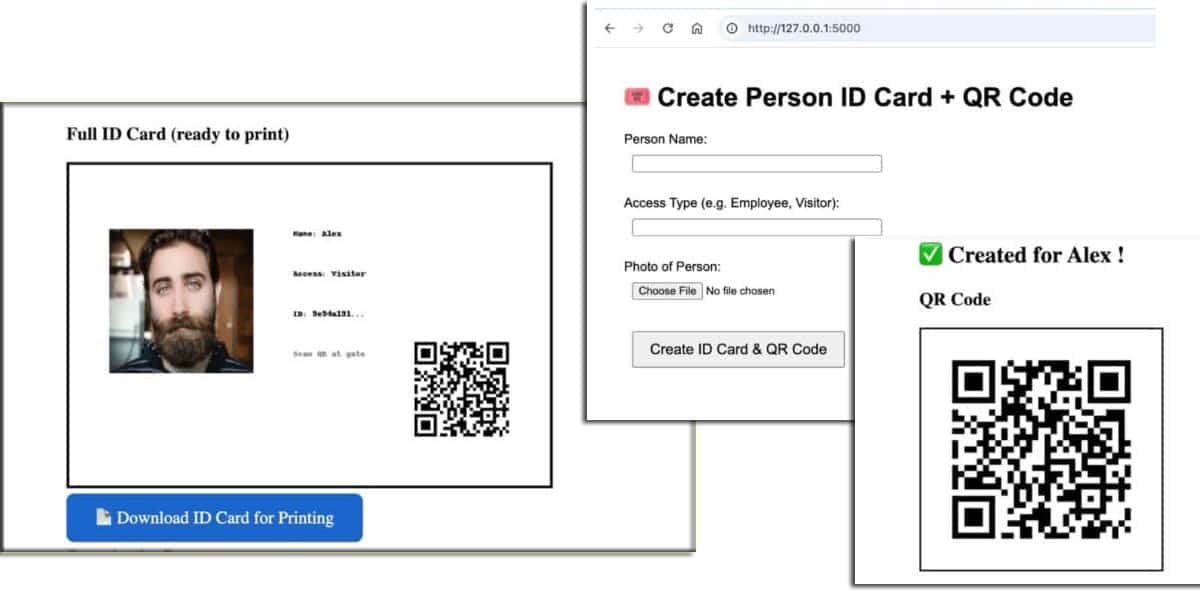1200x600 pixels.
Task: Go to the browser home page icon
Action: click(697, 28)
